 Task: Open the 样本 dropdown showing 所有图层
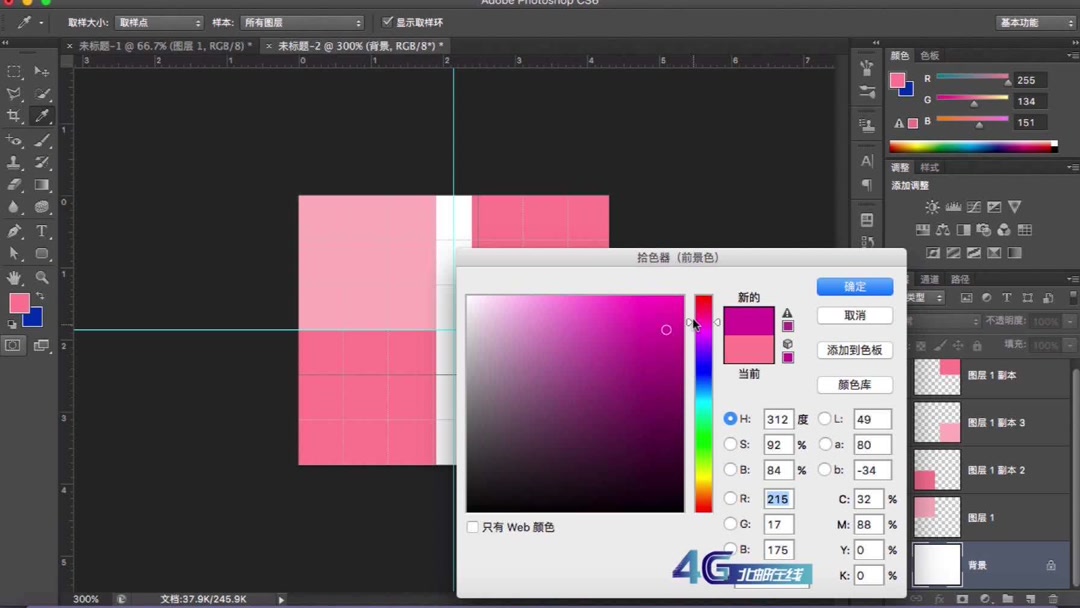coord(302,22)
